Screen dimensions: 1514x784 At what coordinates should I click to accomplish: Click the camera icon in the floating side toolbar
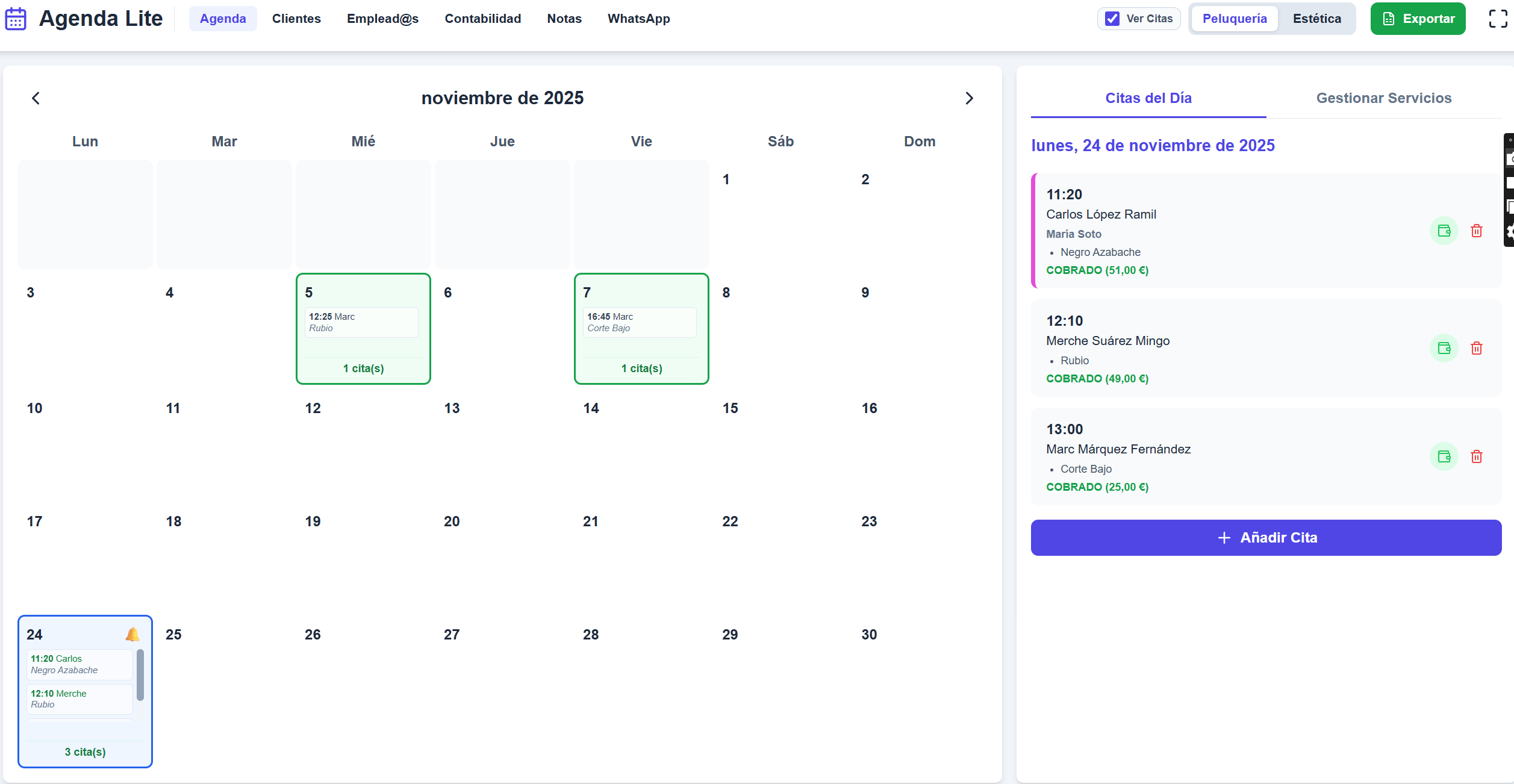(x=1511, y=158)
